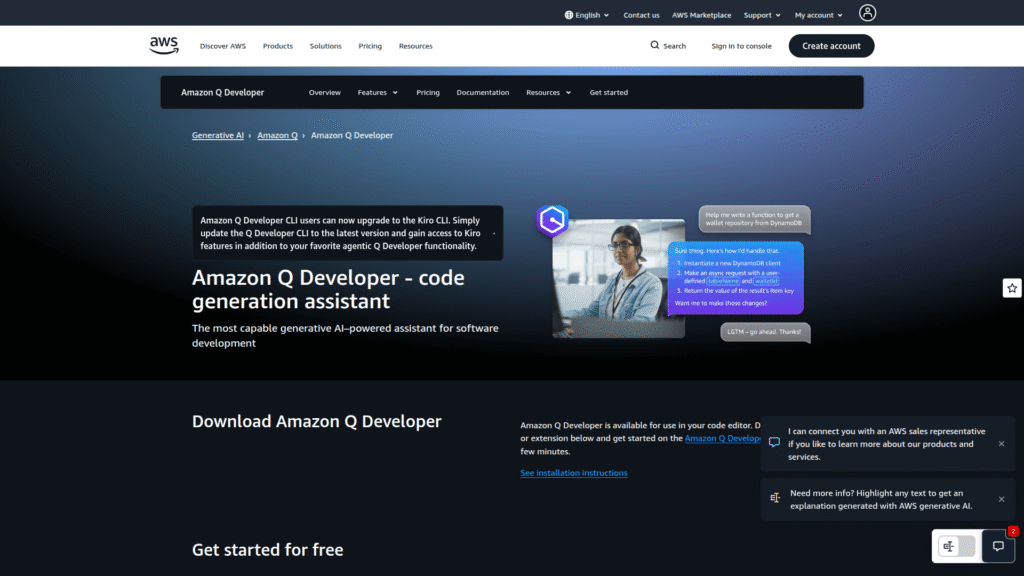1024x576 pixels.
Task: Click the Create account button
Action: 831,46
